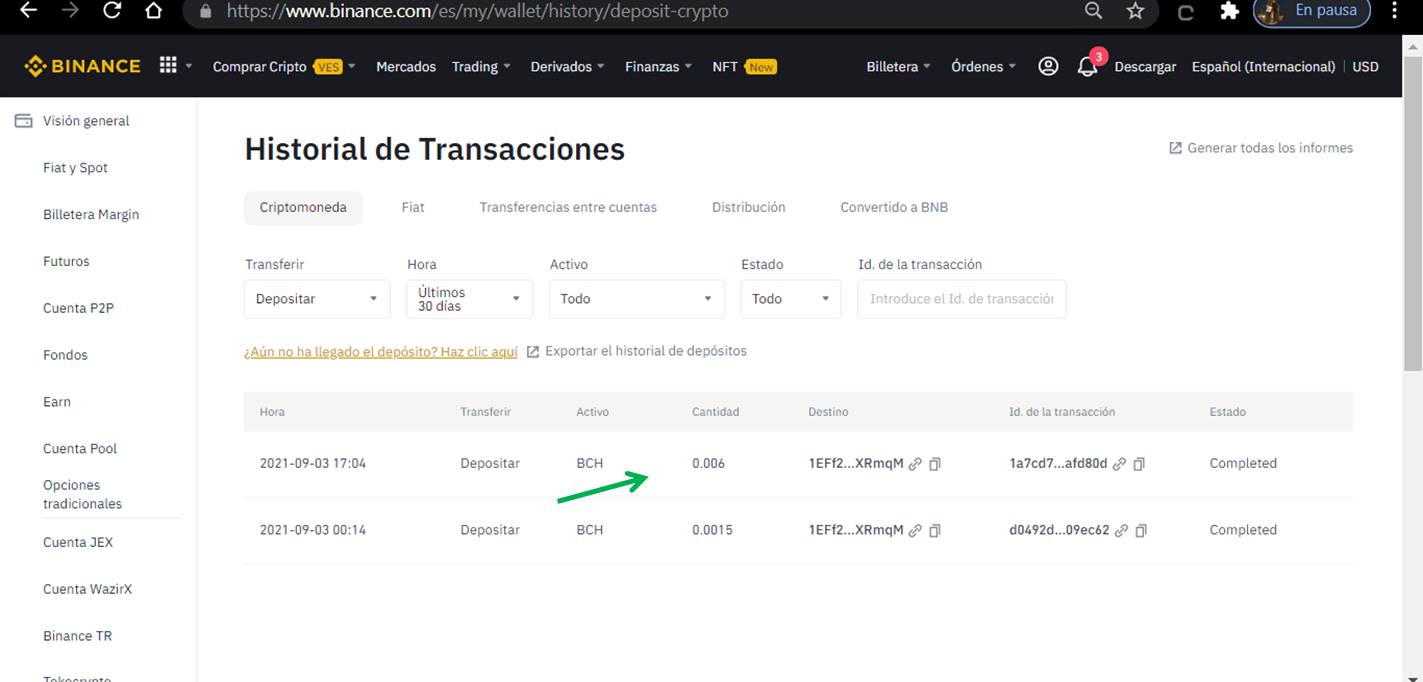Click the browser address bar URL
The height and width of the screenshot is (682, 1423).
click(x=477, y=12)
